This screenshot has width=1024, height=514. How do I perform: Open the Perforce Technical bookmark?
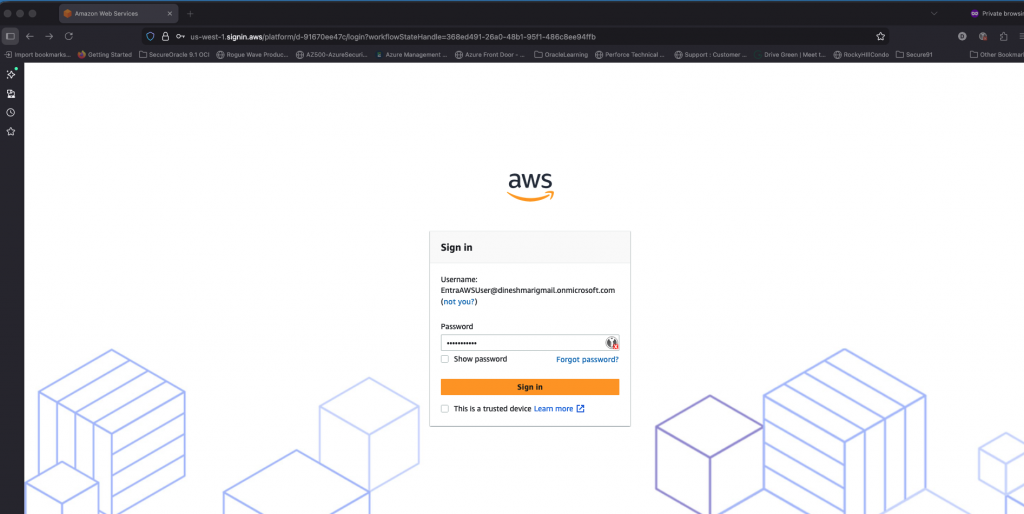(630, 55)
